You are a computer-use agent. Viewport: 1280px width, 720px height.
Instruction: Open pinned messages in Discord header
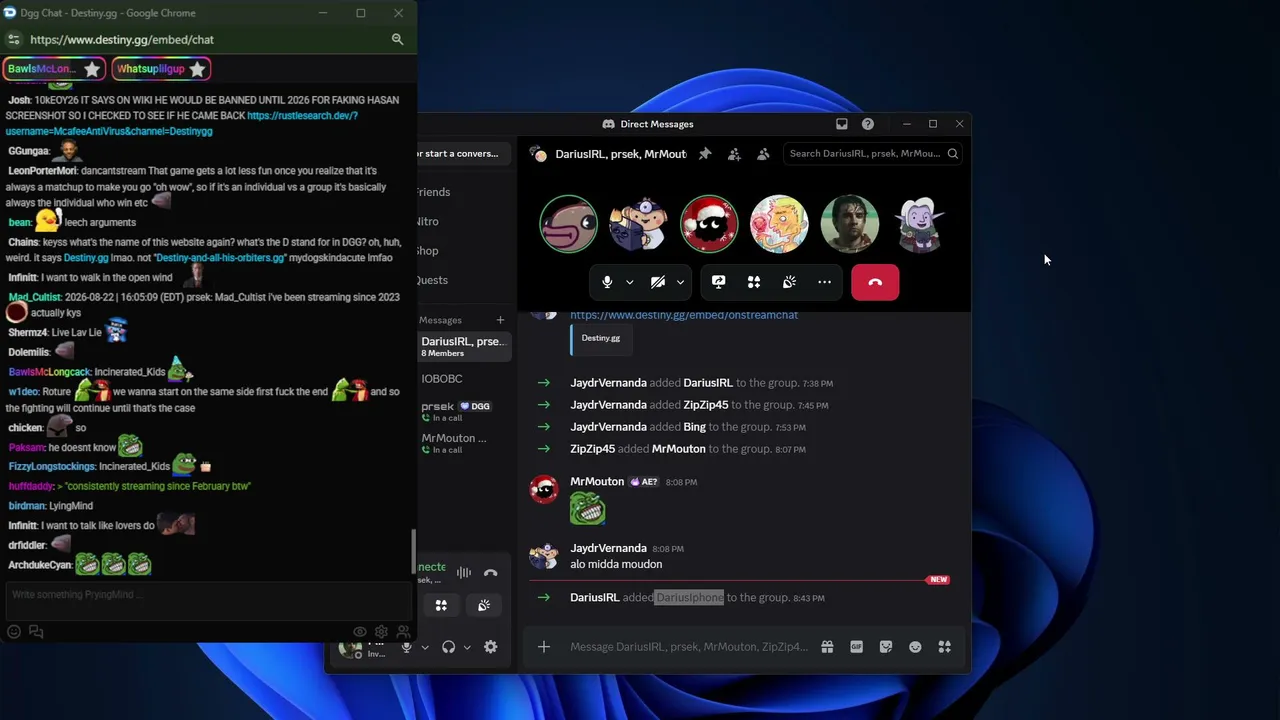point(705,154)
